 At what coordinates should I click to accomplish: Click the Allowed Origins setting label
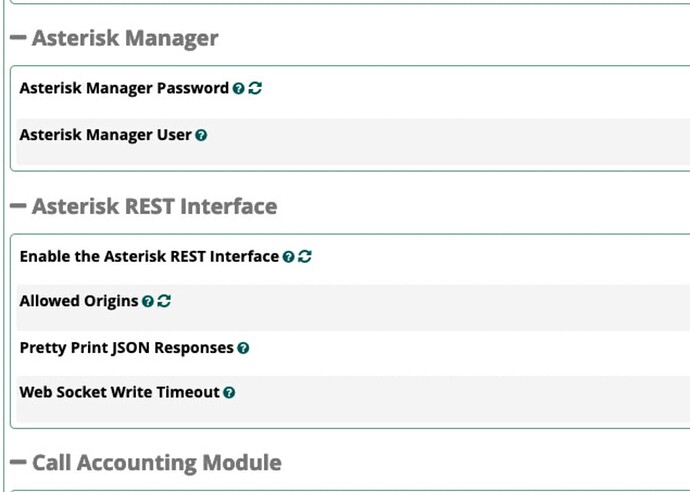pos(79,301)
